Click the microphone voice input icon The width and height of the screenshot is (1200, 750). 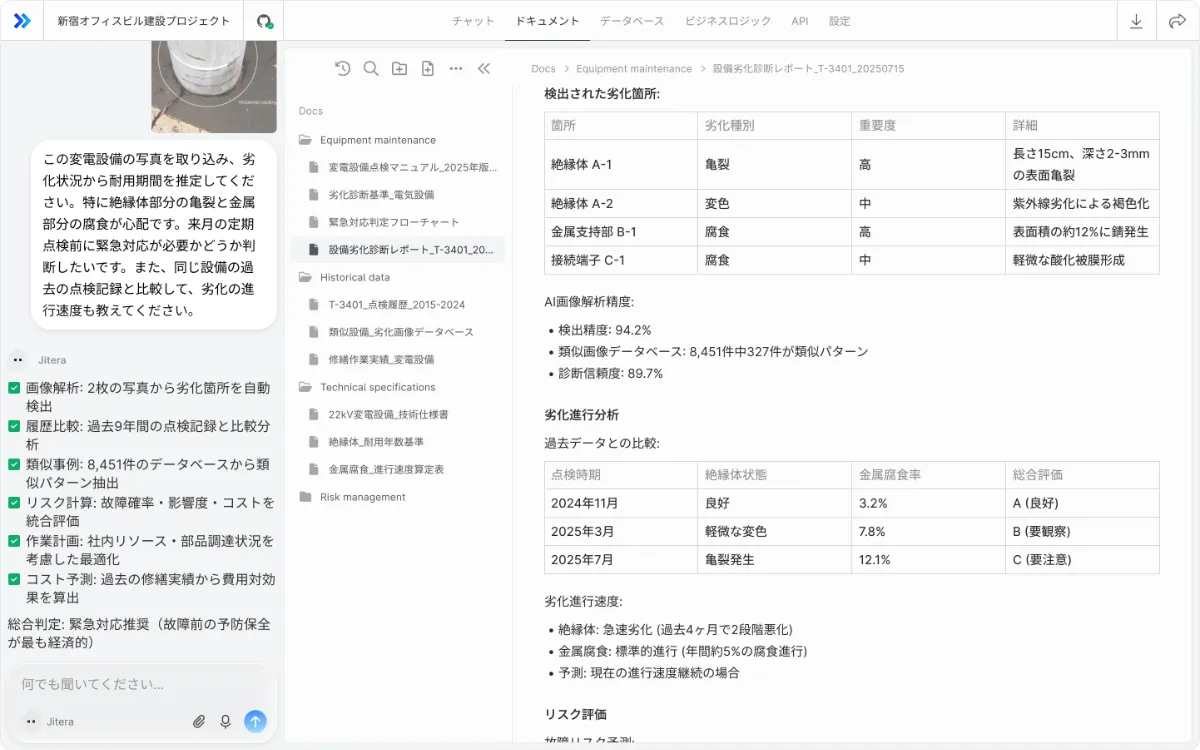[226, 721]
